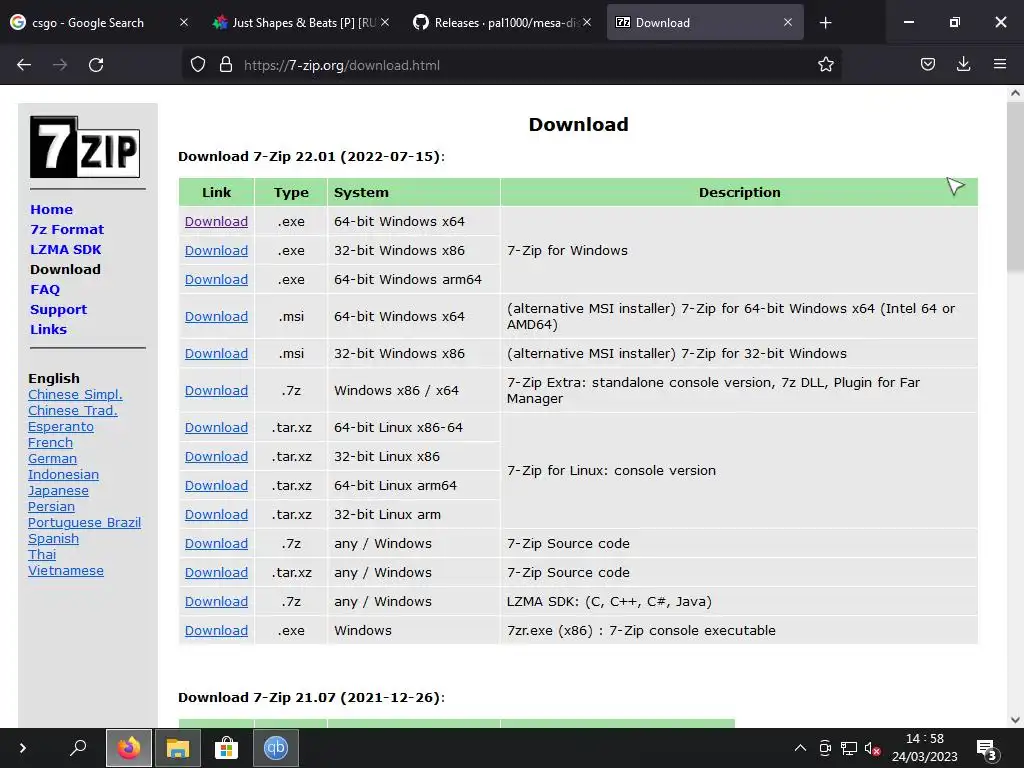Open Microsoft Store taskbar icon
1024x768 pixels.
pos(227,748)
